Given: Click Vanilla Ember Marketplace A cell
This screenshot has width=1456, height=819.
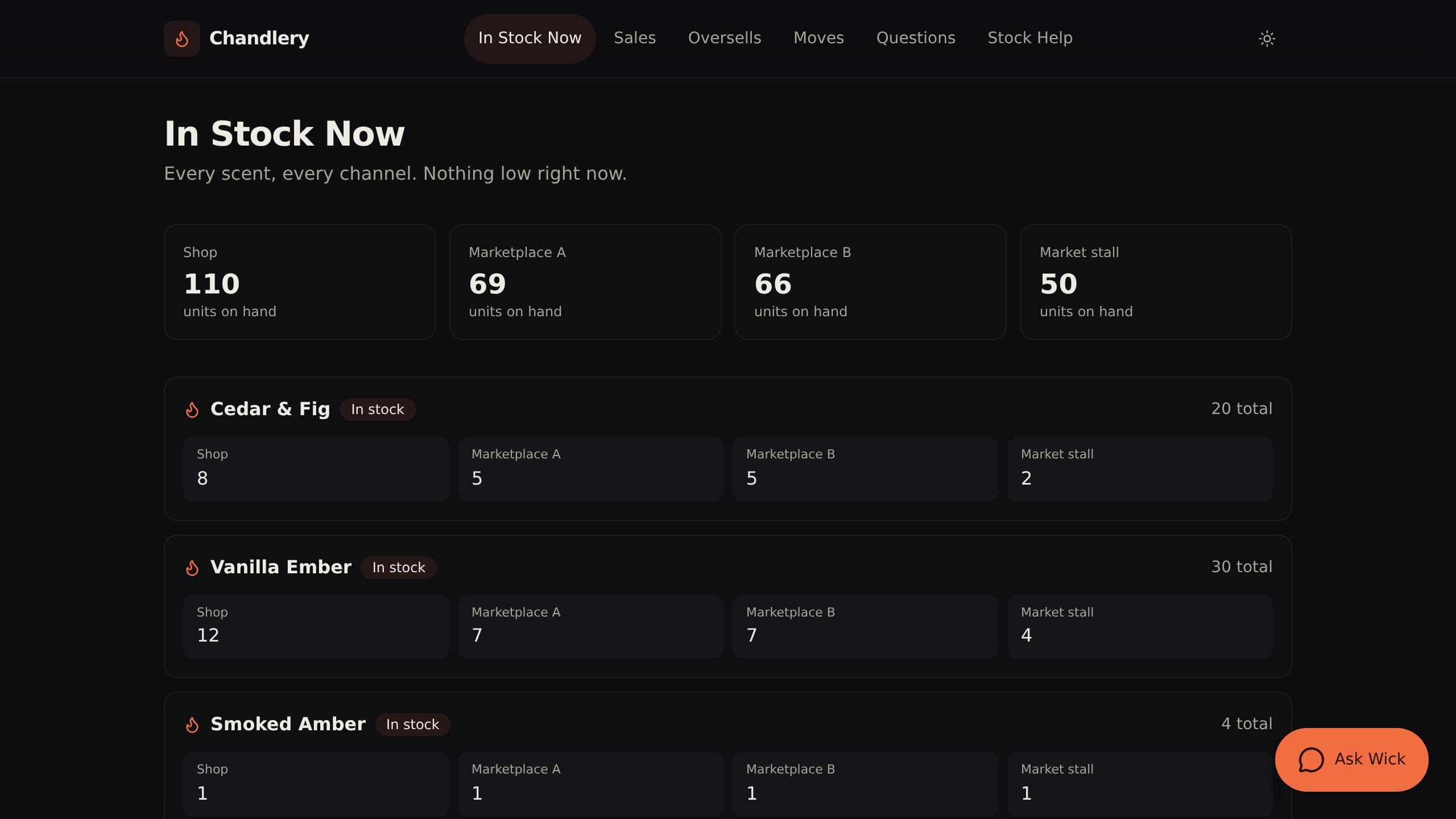Looking at the screenshot, I should click(x=590, y=627).
